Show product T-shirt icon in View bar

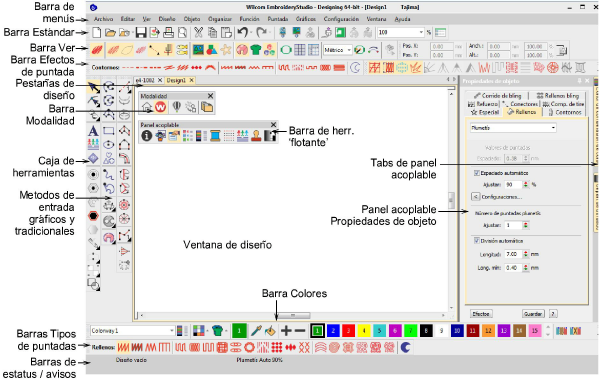click(x=256, y=50)
